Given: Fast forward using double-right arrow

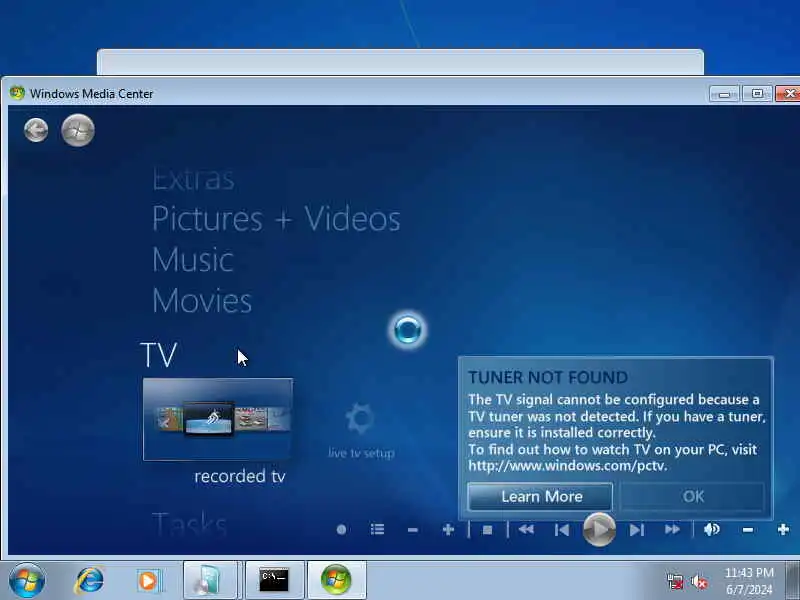Looking at the screenshot, I should tap(672, 530).
